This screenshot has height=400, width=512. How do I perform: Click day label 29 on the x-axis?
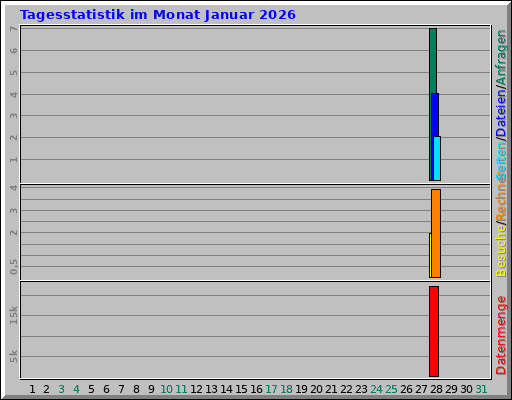click(451, 389)
